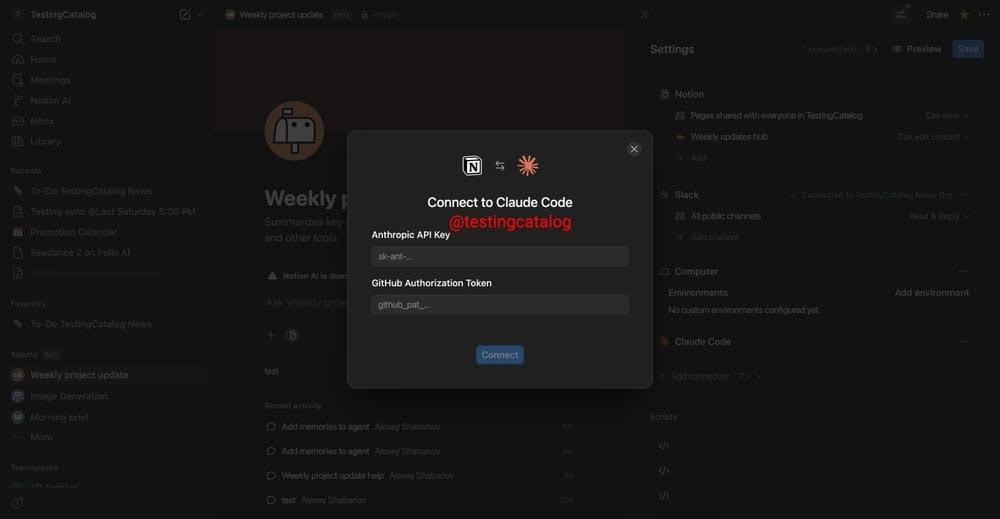
Task: Click the Save button in Settings
Action: 967,49
